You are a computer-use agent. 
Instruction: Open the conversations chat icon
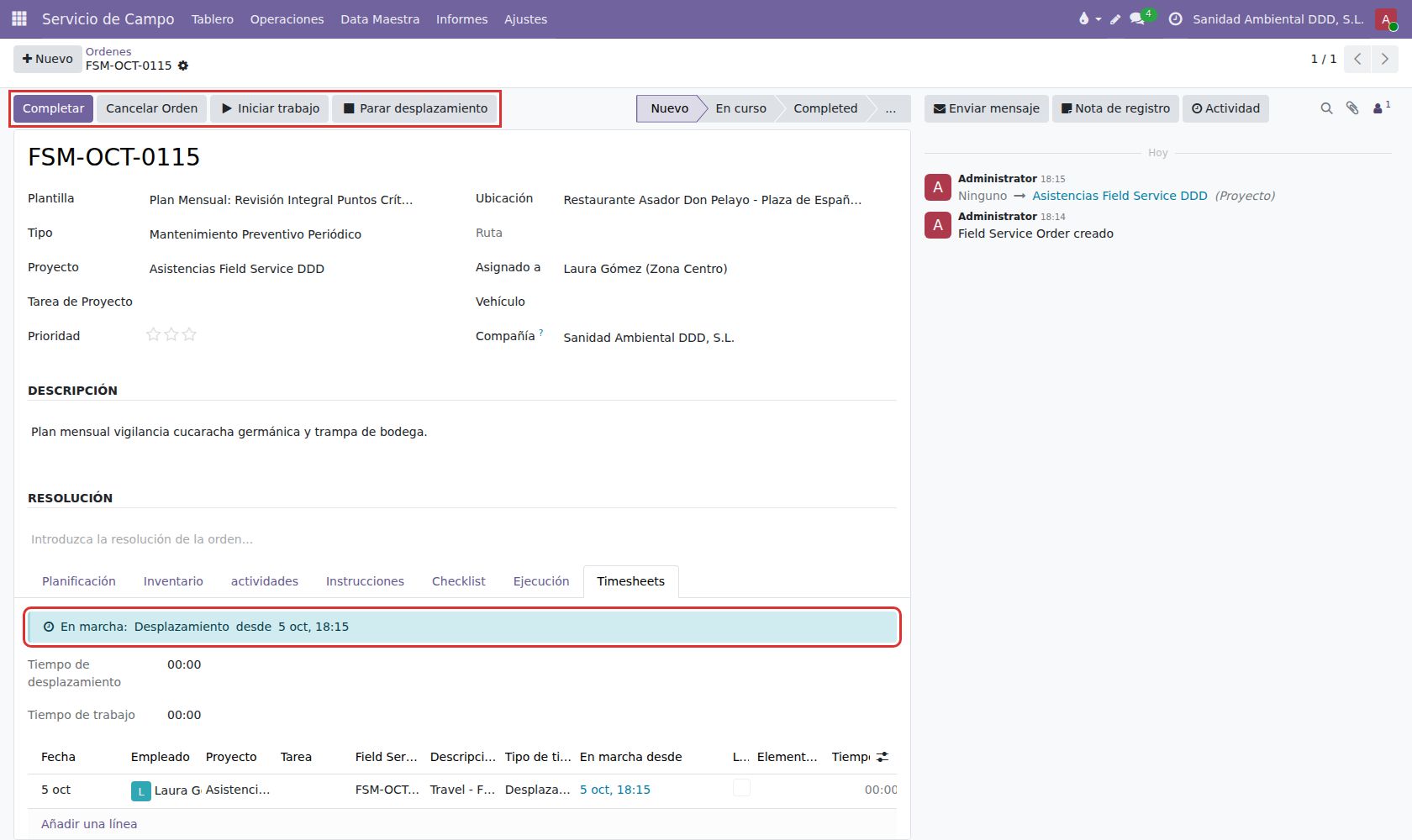click(x=1137, y=18)
